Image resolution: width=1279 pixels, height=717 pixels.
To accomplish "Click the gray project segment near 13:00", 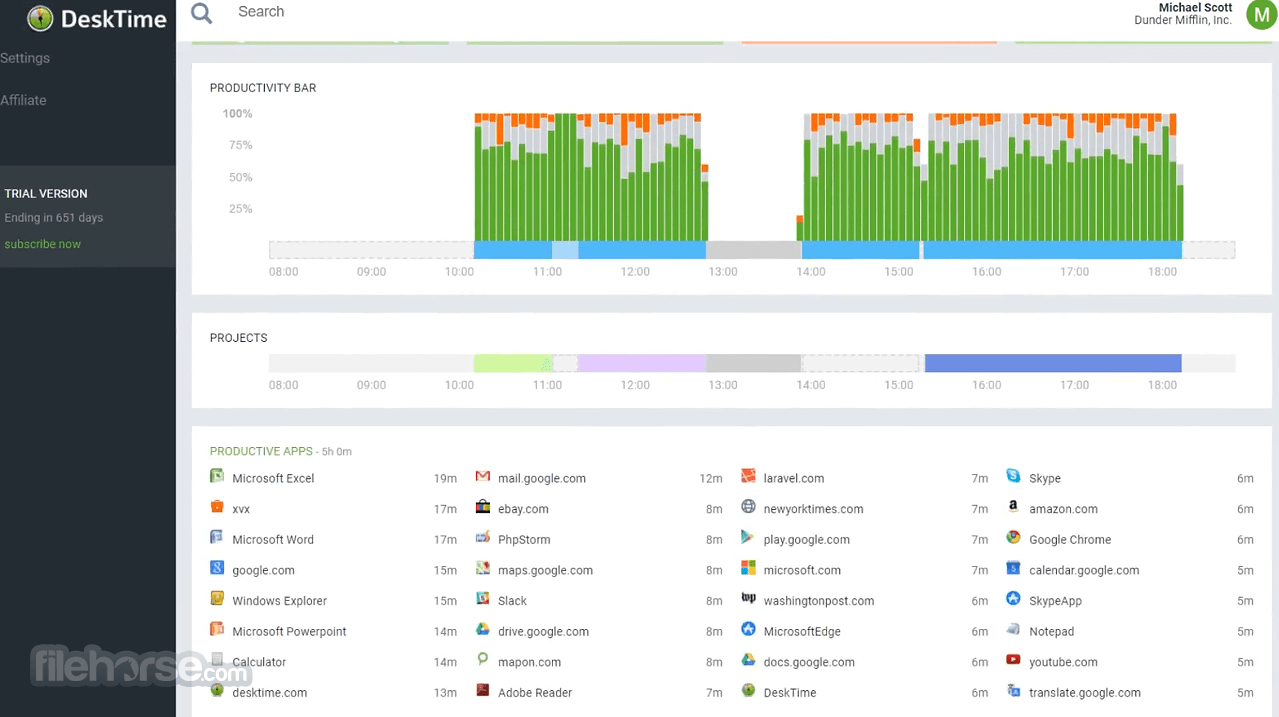I will point(754,363).
